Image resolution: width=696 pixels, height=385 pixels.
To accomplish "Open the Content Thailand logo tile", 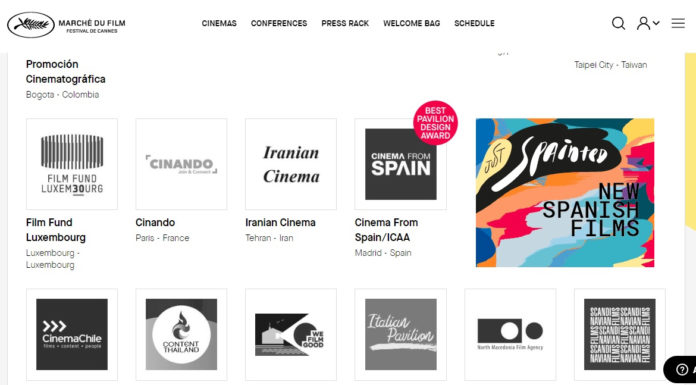I will point(181,334).
